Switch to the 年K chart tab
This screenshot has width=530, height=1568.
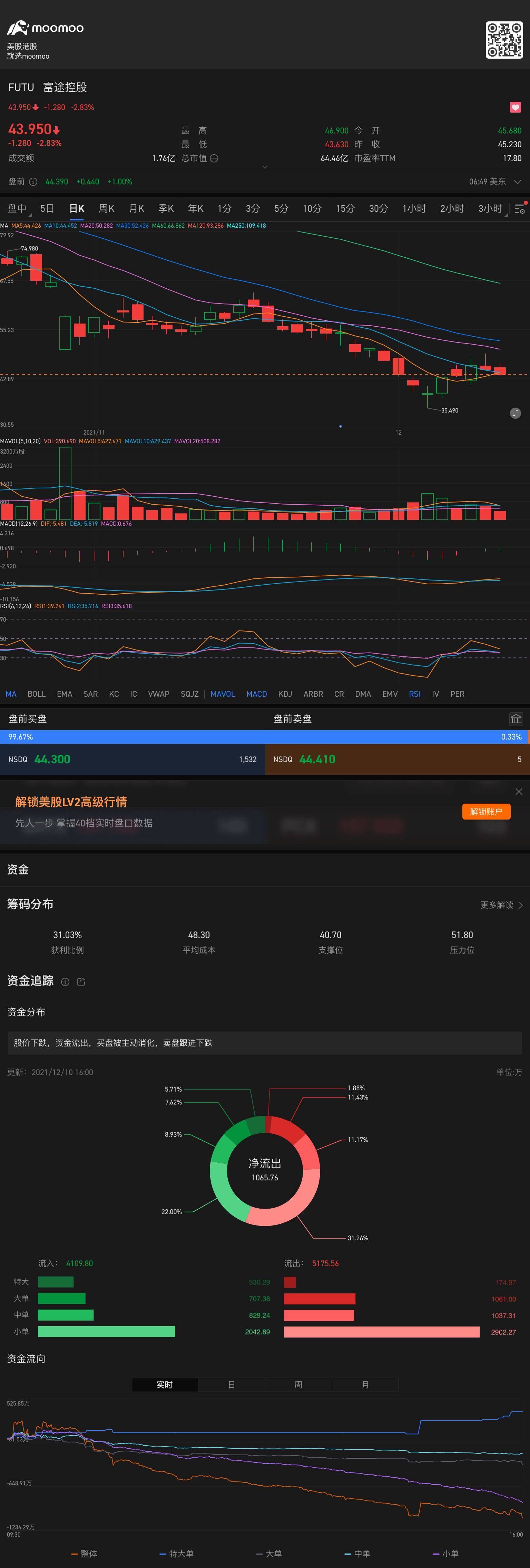coord(196,209)
